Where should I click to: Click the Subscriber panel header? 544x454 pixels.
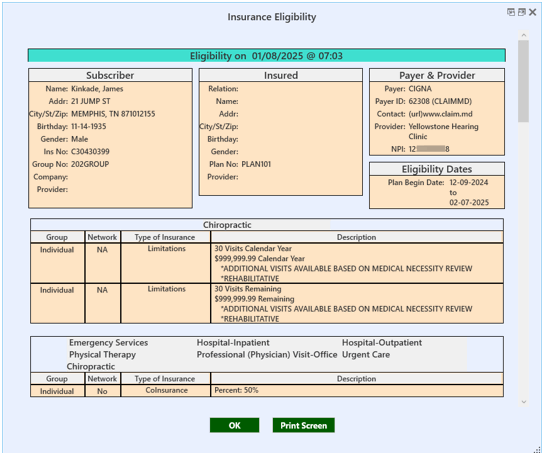click(110, 75)
